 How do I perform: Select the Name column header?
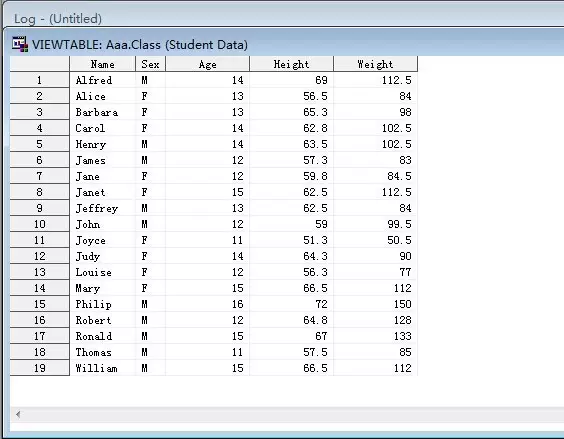(x=103, y=64)
